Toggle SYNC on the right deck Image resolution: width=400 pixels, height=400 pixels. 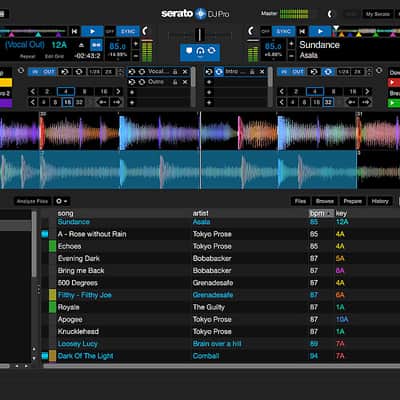284,32
